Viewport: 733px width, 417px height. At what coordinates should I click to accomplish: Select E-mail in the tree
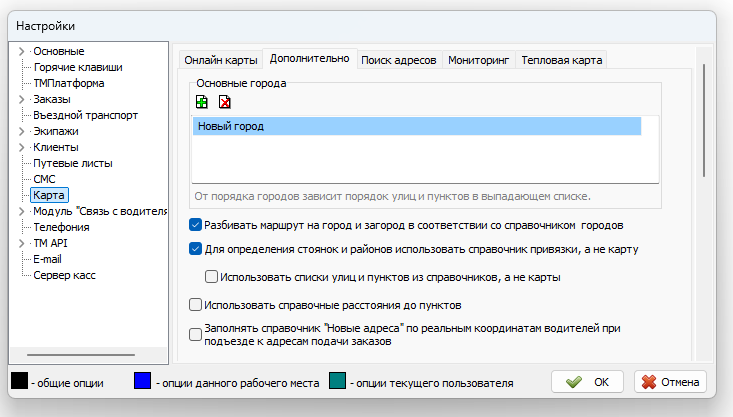tap(47, 259)
